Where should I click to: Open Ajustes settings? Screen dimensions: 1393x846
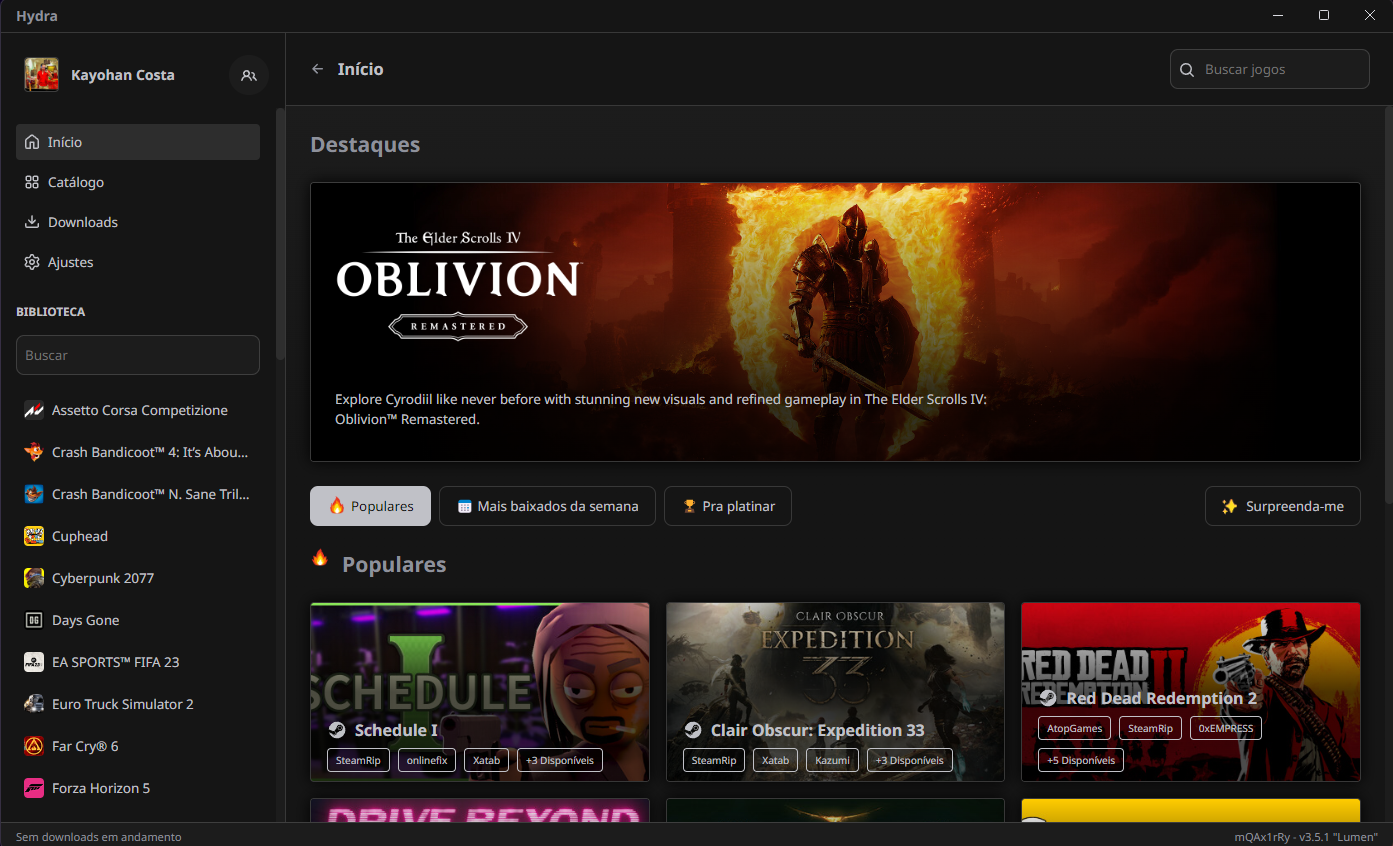click(138, 262)
